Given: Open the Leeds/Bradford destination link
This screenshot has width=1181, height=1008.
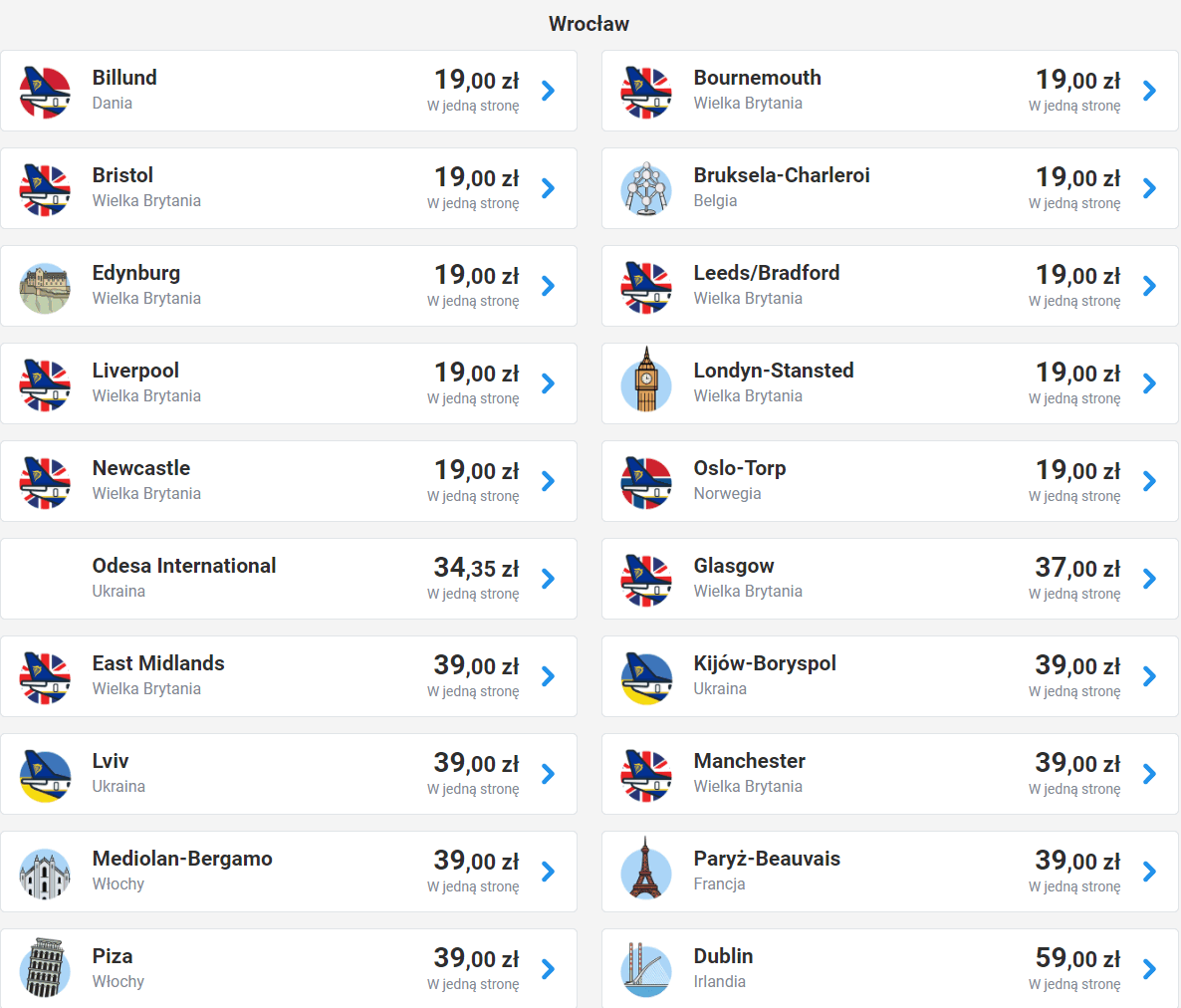Looking at the screenshot, I should pyautogui.click(x=766, y=273).
